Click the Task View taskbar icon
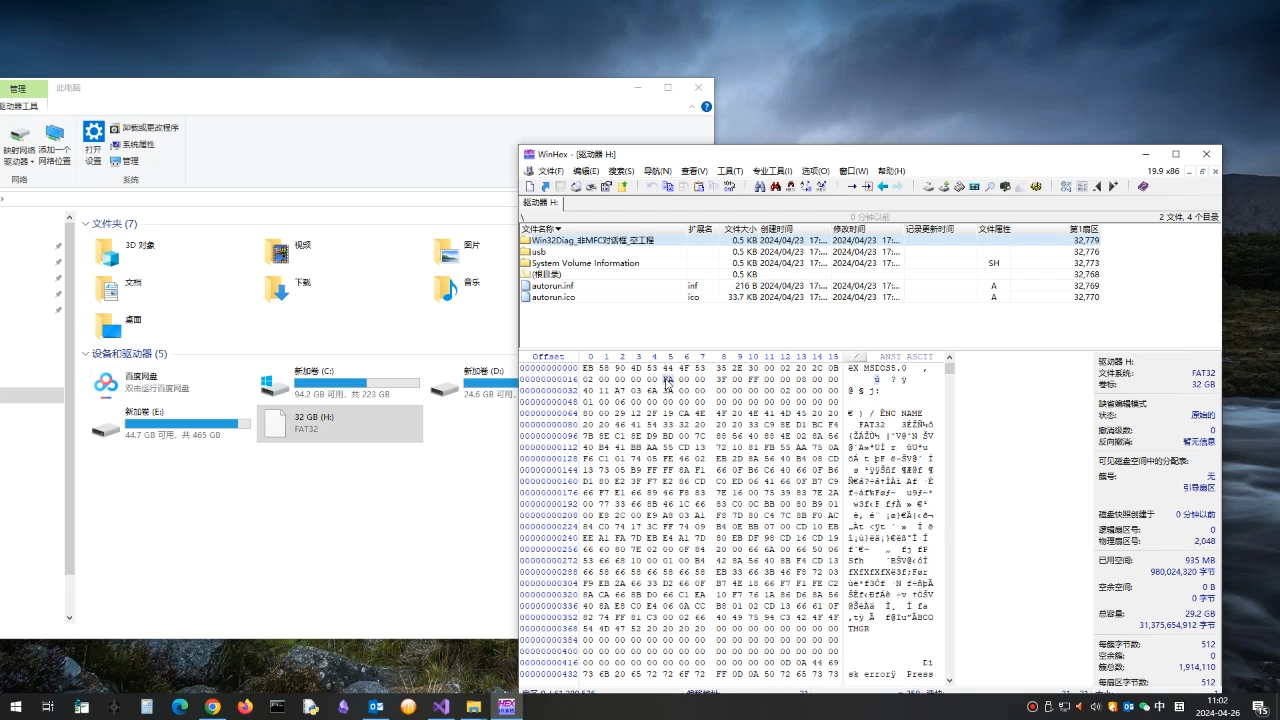Screen dimensions: 1280x720 click(x=47, y=706)
